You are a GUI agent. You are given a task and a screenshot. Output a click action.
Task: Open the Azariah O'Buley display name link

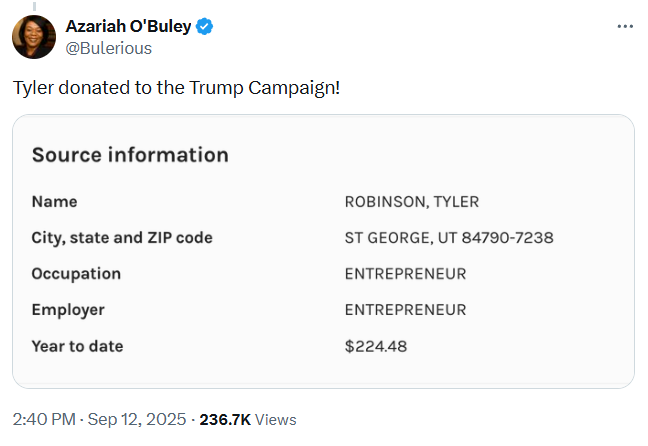click(127, 27)
